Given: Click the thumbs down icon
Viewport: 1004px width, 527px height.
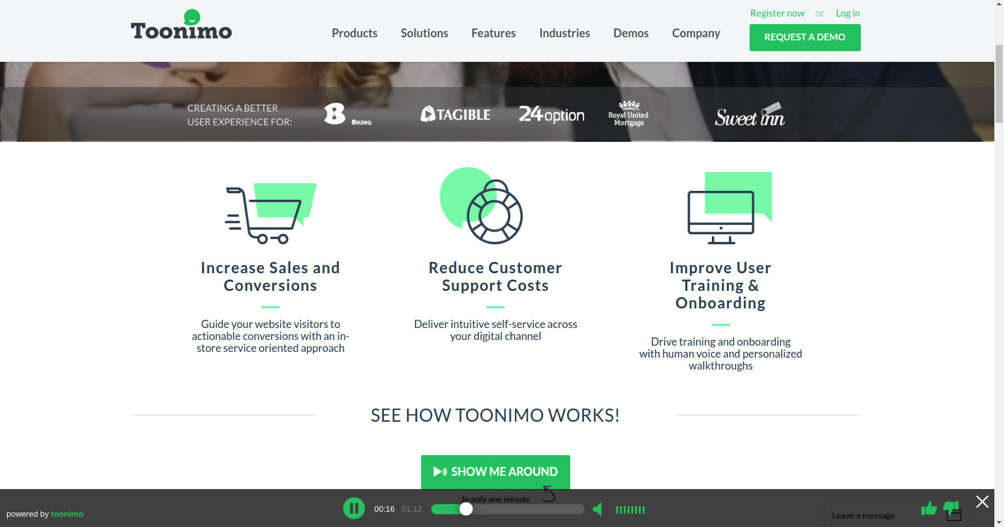Looking at the screenshot, I should pos(950,508).
